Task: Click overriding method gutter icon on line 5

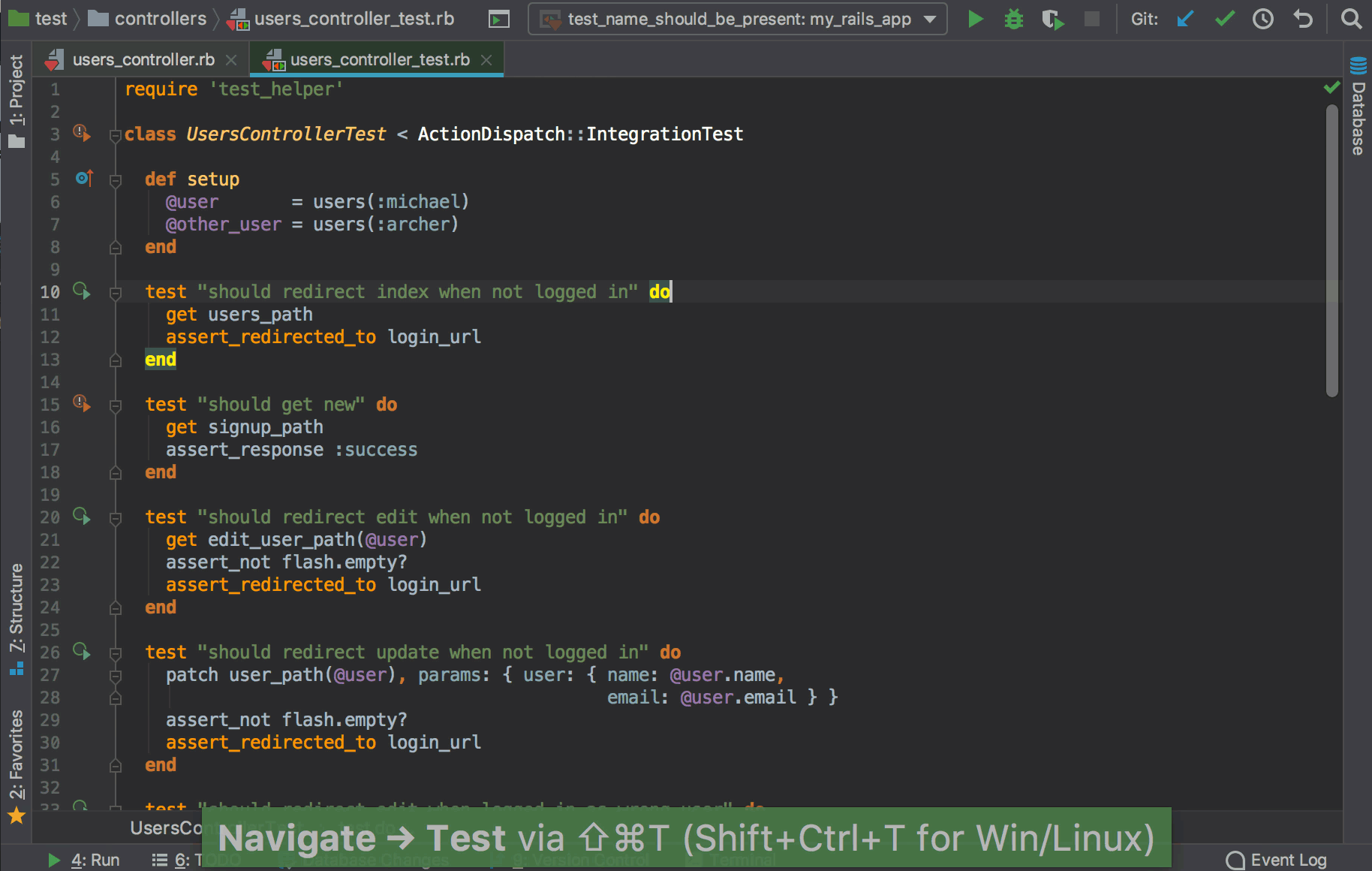Action: tap(84, 178)
